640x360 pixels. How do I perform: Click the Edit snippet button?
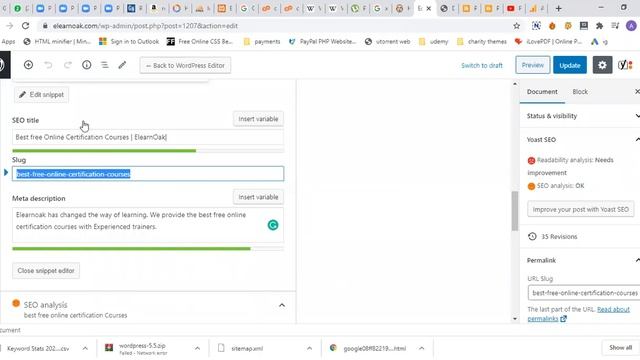(x=41, y=94)
